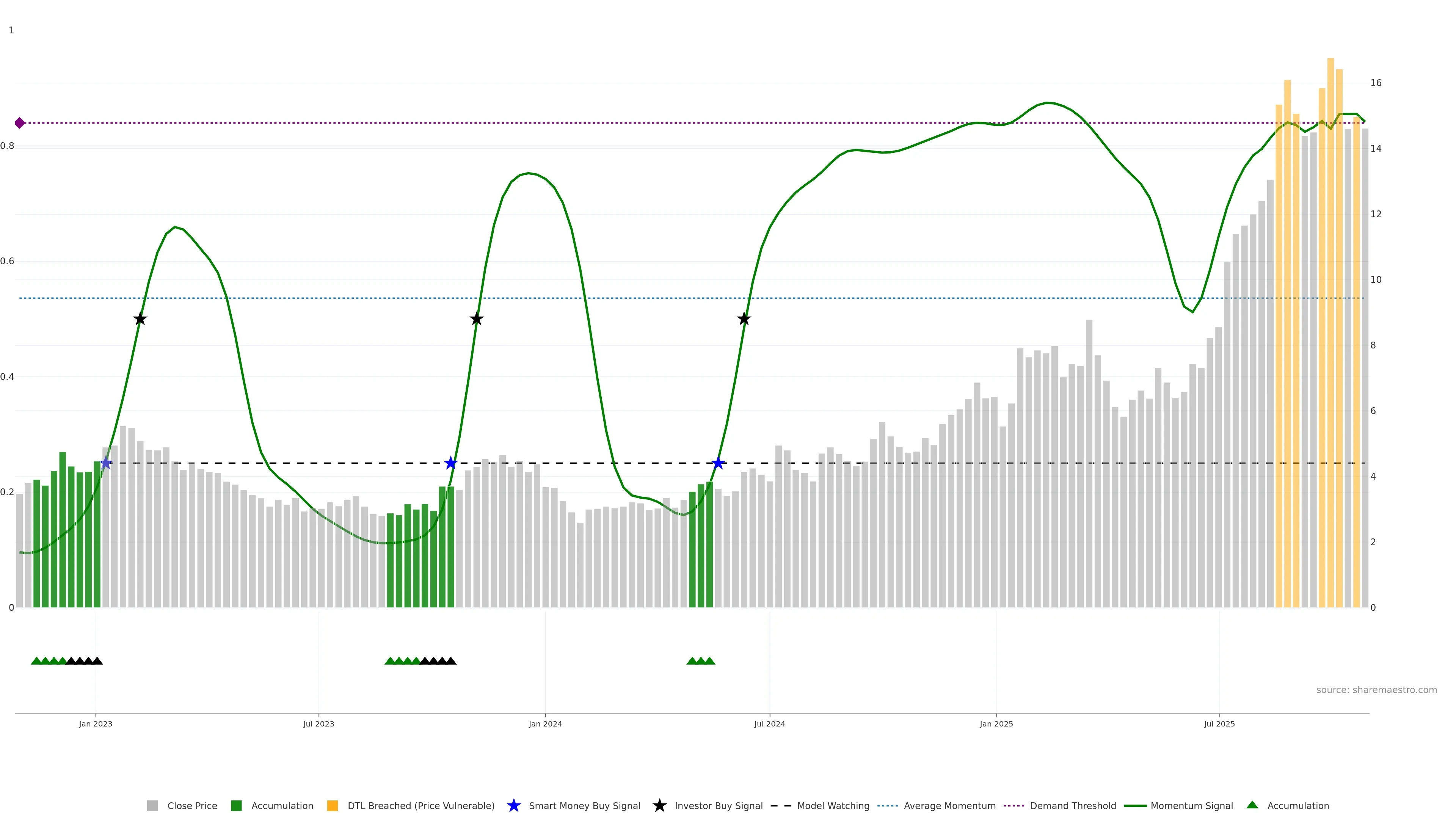This screenshot has height=819, width=1456.
Task: Click black star on chart after Jan 2023
Action: (x=140, y=319)
